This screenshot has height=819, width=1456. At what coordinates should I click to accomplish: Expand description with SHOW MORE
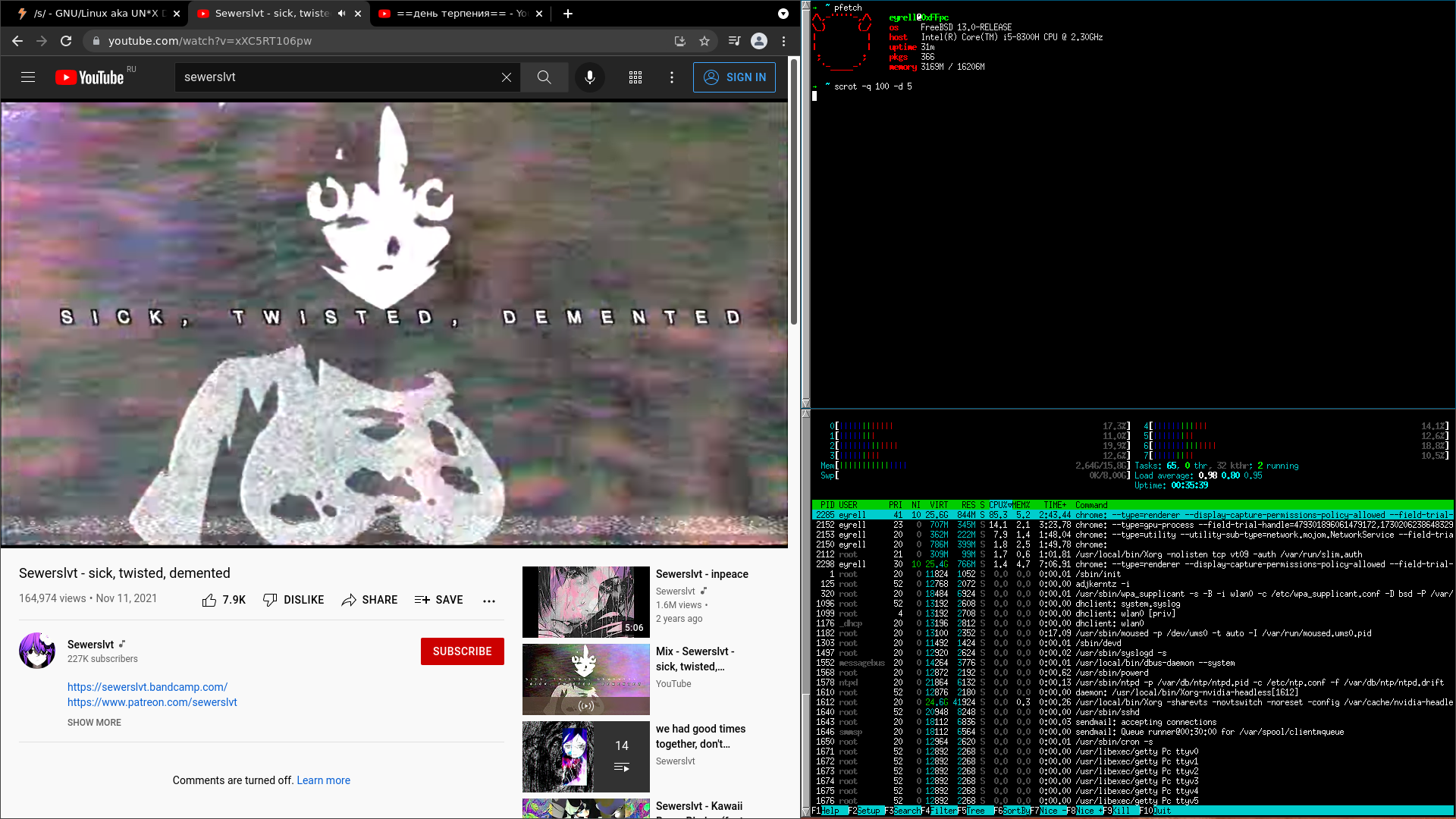[94, 723]
